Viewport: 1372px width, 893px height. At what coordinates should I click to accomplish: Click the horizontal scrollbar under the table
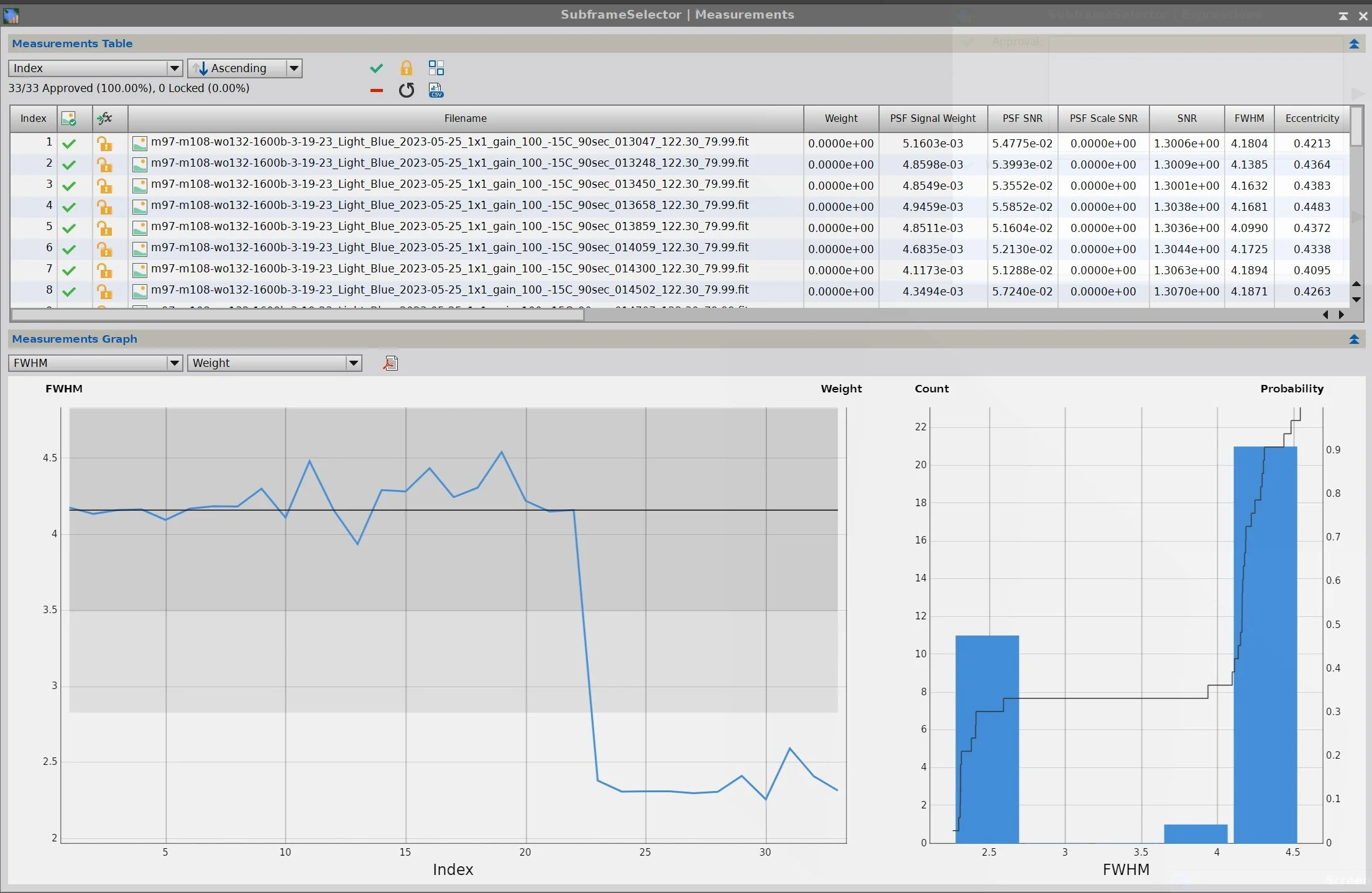[x=297, y=315]
